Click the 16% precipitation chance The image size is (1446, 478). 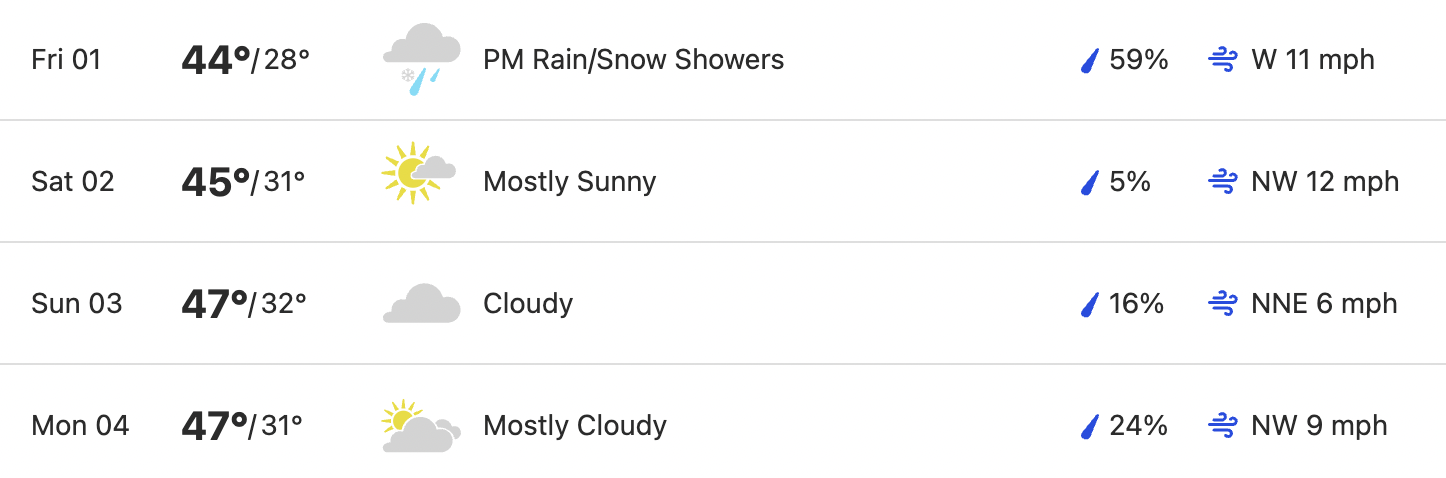[1137, 303]
